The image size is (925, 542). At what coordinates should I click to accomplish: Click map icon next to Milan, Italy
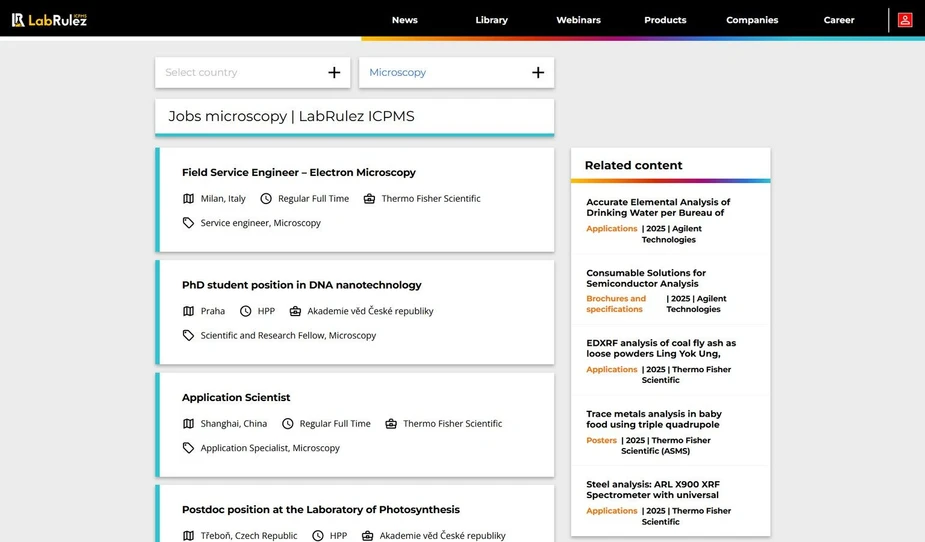188,199
